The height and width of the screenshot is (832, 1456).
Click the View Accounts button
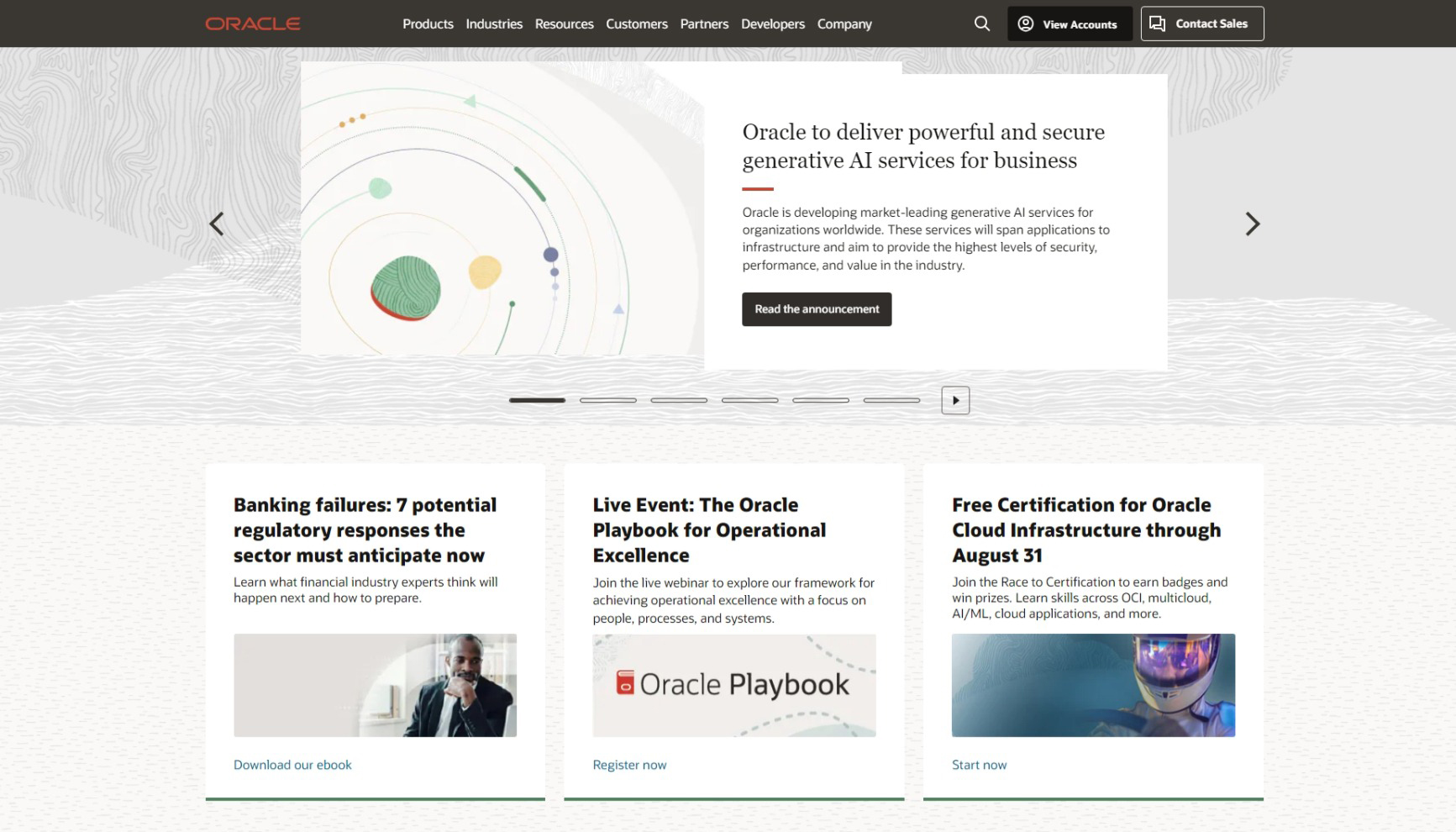pos(1069,24)
